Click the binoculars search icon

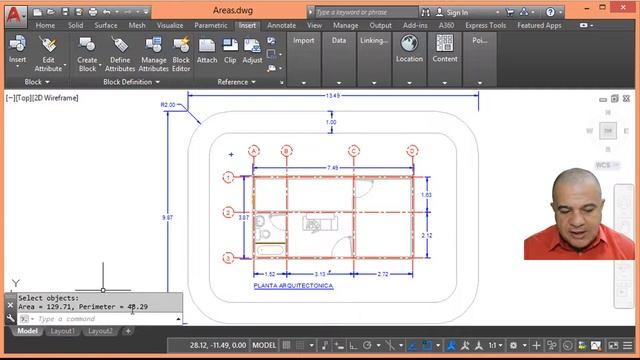[x=425, y=12]
